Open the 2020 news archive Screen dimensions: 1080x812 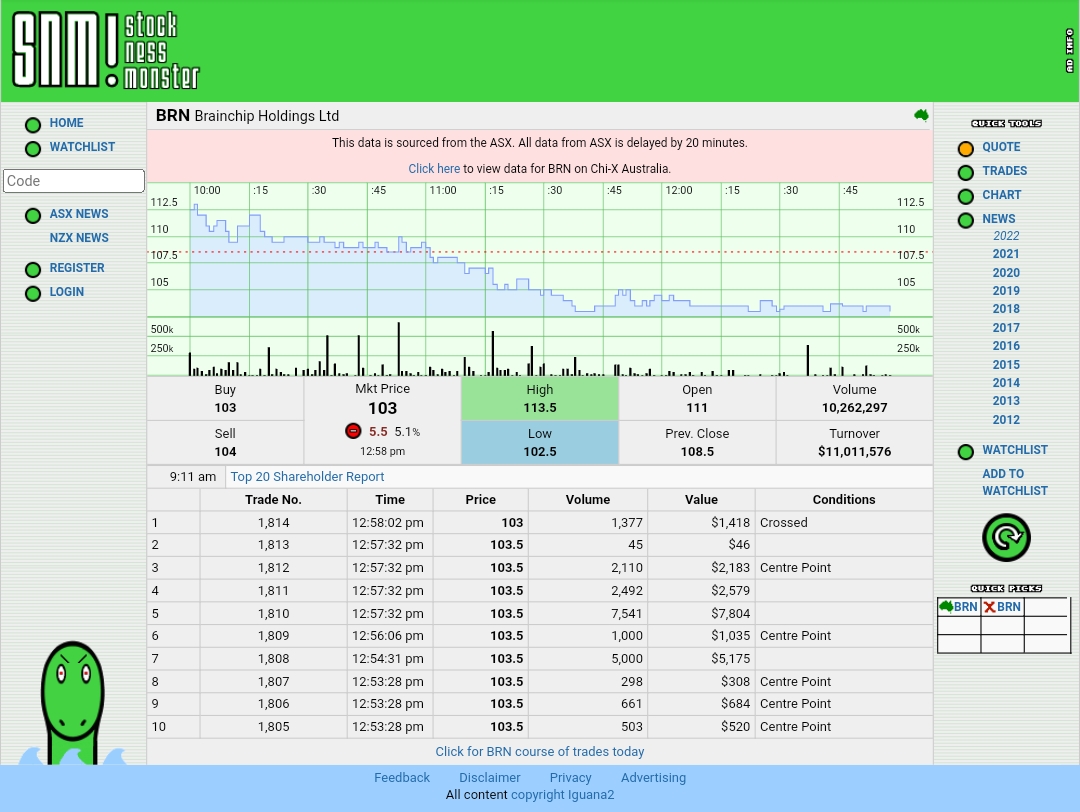point(1006,273)
